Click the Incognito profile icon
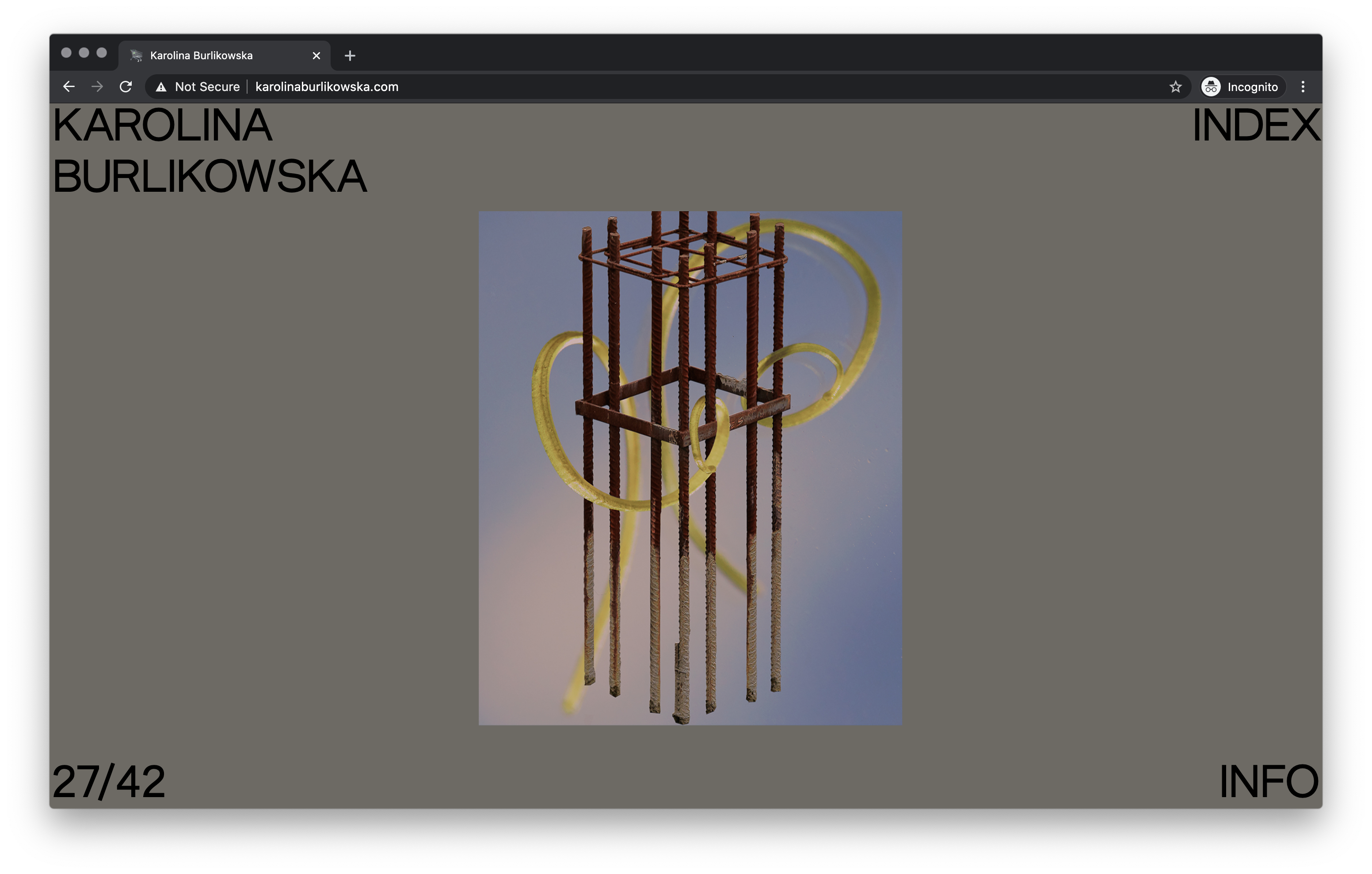This screenshot has width=1372, height=874. (x=1211, y=87)
